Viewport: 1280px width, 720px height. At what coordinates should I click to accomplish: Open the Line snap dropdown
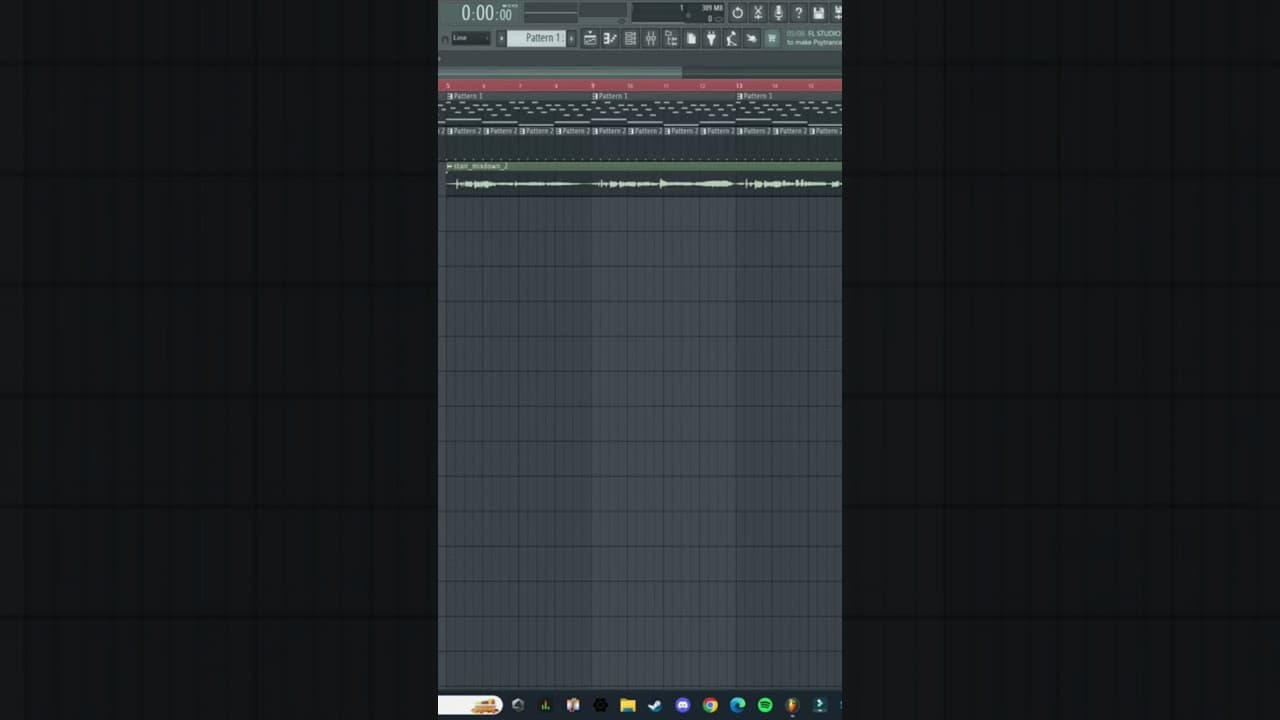pyautogui.click(x=470, y=38)
